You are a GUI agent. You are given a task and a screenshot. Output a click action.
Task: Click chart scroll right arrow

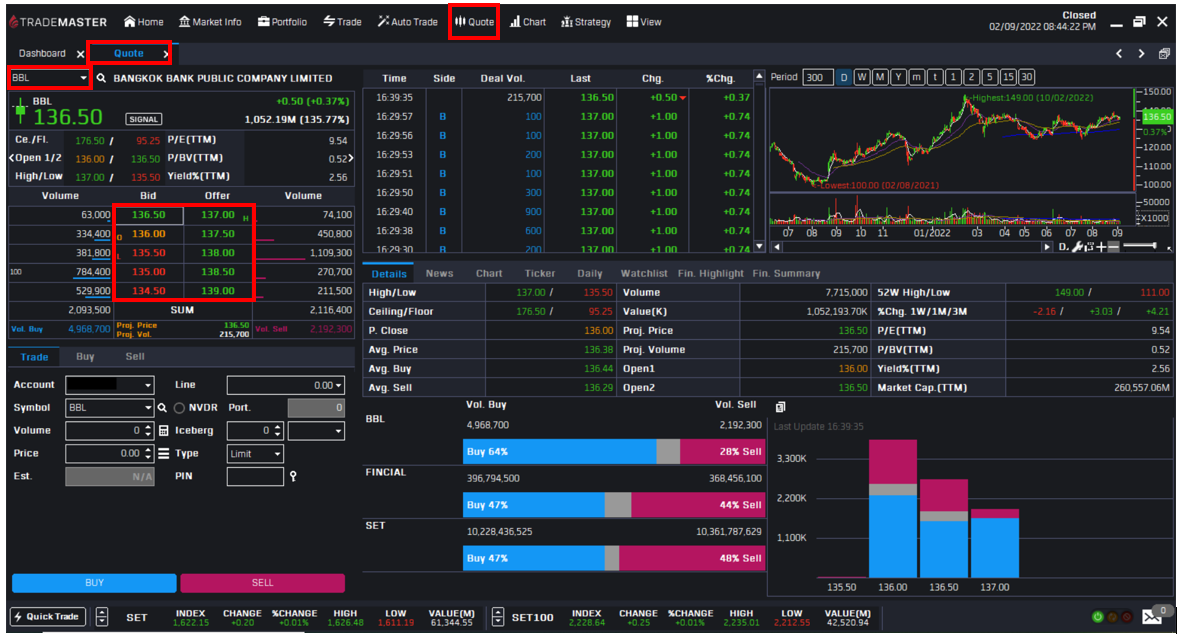(x=1047, y=247)
